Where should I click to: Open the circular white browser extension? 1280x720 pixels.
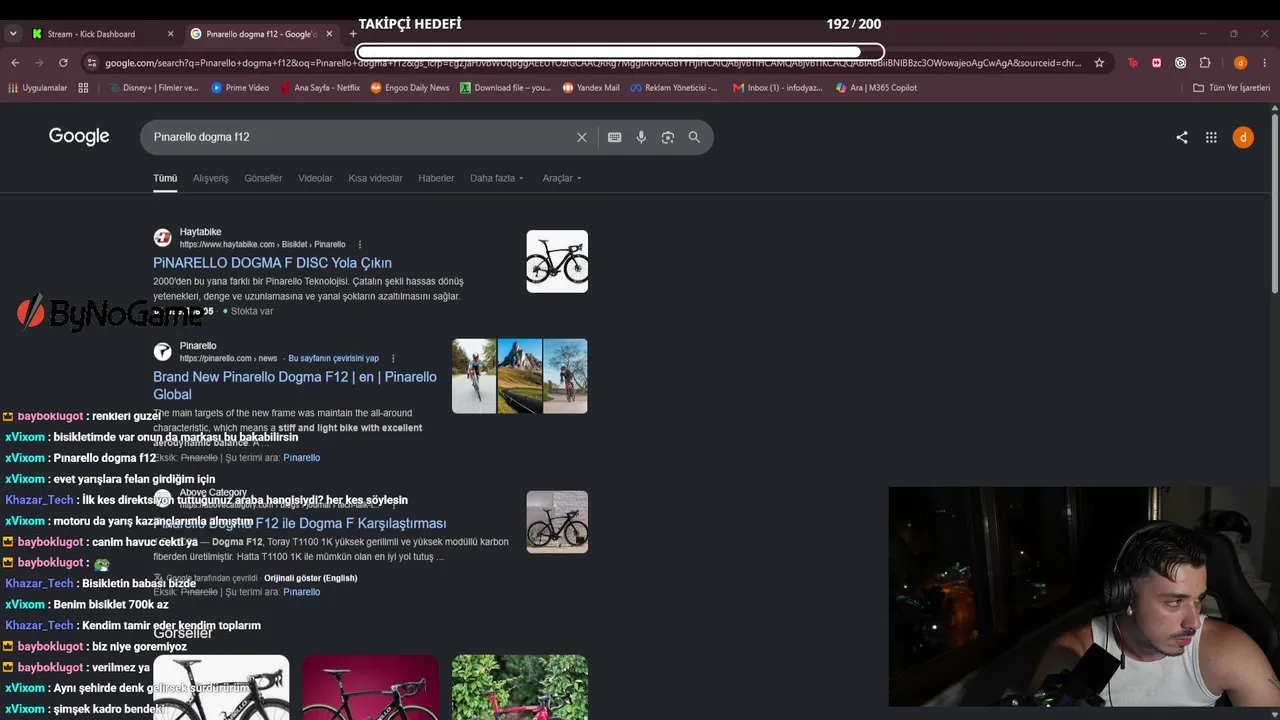[1181, 63]
